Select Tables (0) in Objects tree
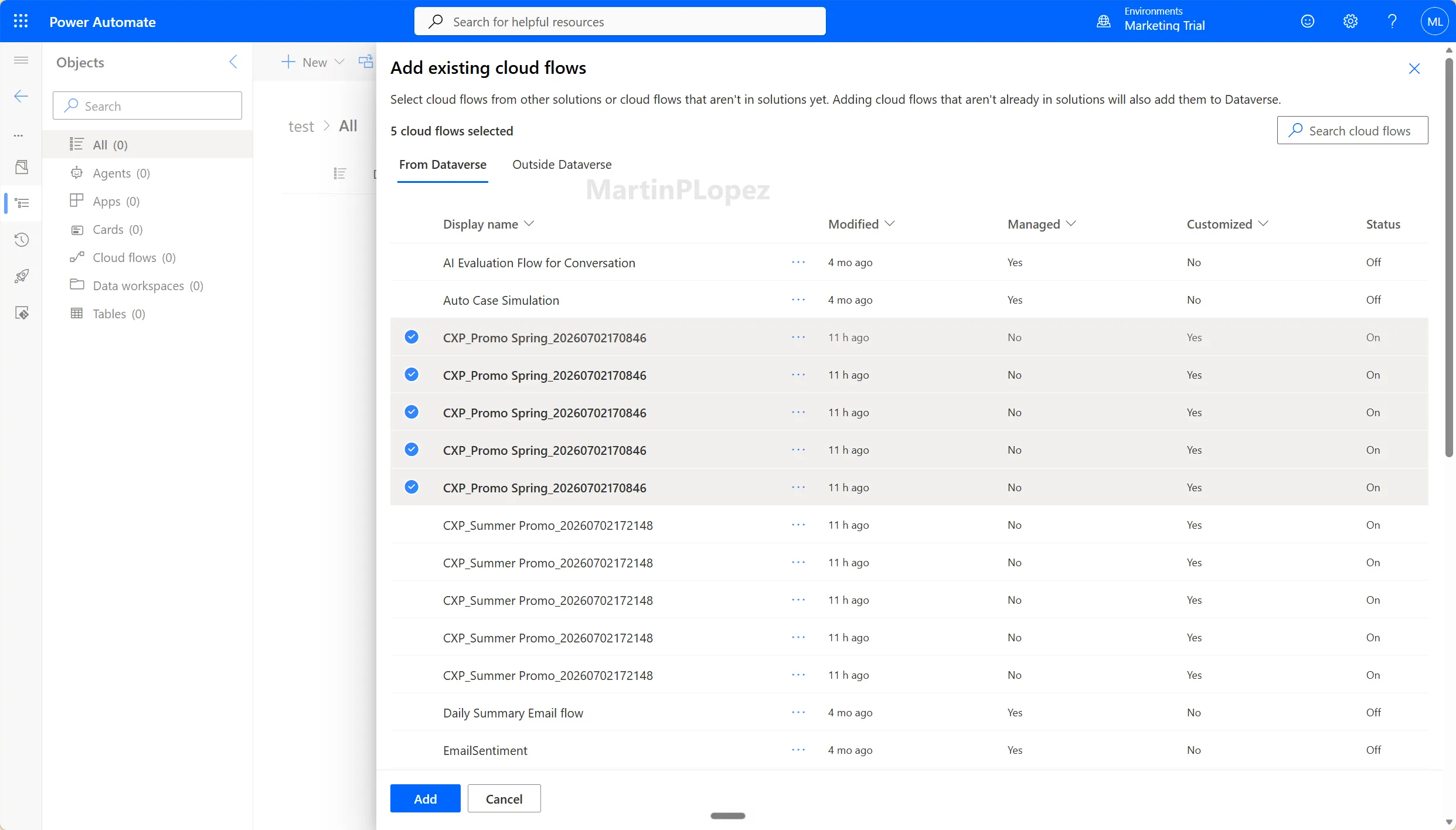 [147, 314]
